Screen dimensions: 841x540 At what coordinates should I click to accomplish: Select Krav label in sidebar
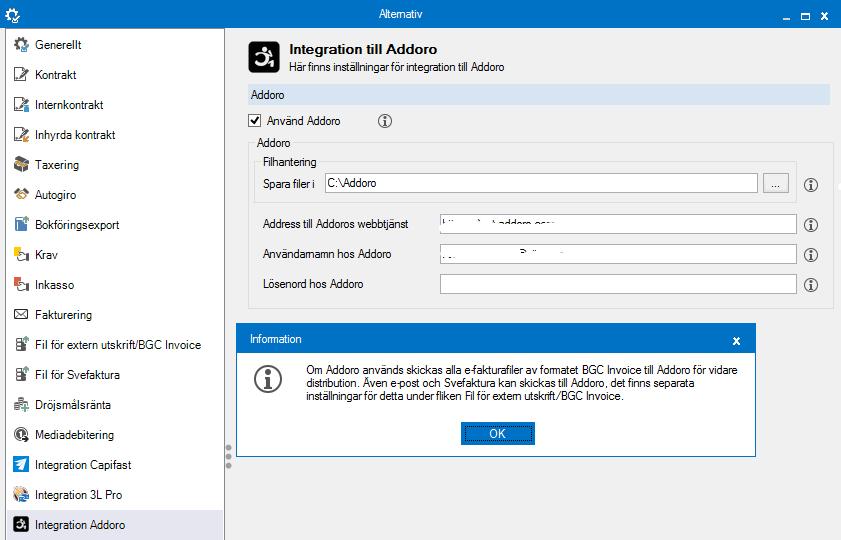pos(46,255)
